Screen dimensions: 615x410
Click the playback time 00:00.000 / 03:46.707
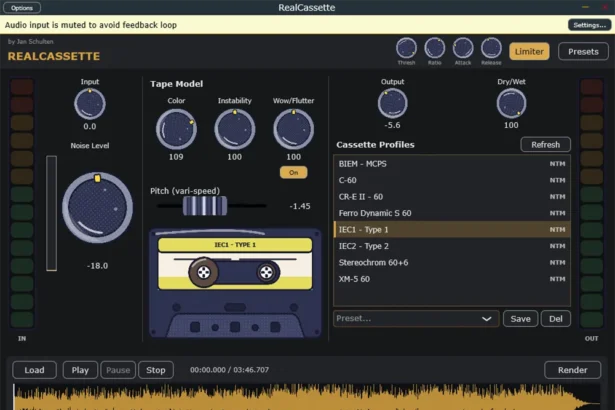(x=229, y=370)
